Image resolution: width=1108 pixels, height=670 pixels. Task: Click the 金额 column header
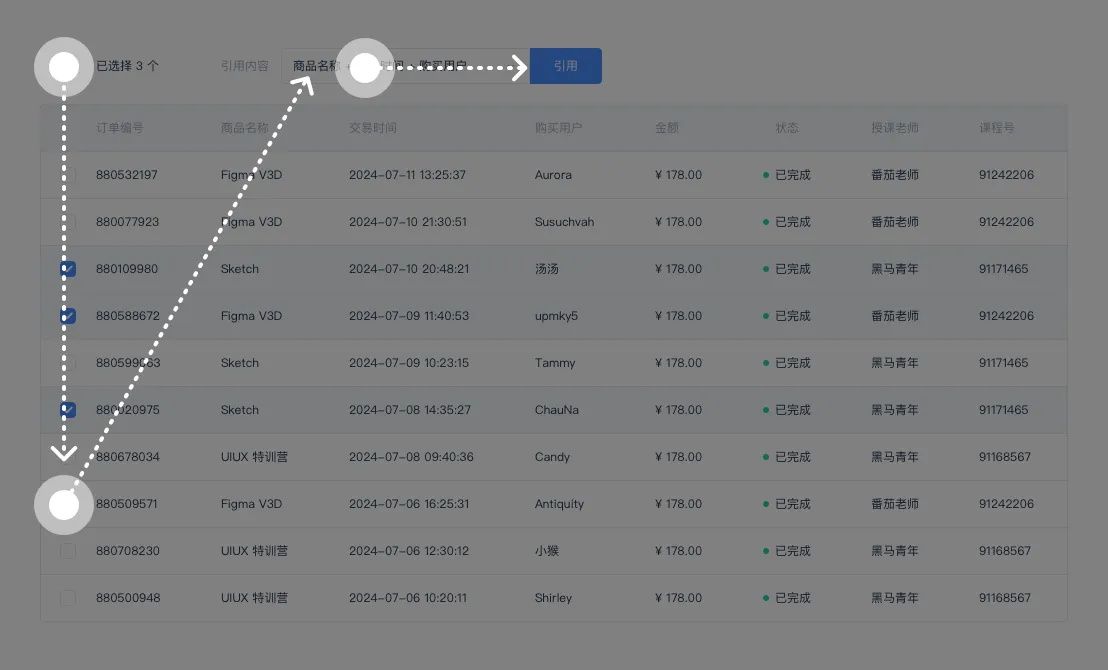(x=666, y=128)
